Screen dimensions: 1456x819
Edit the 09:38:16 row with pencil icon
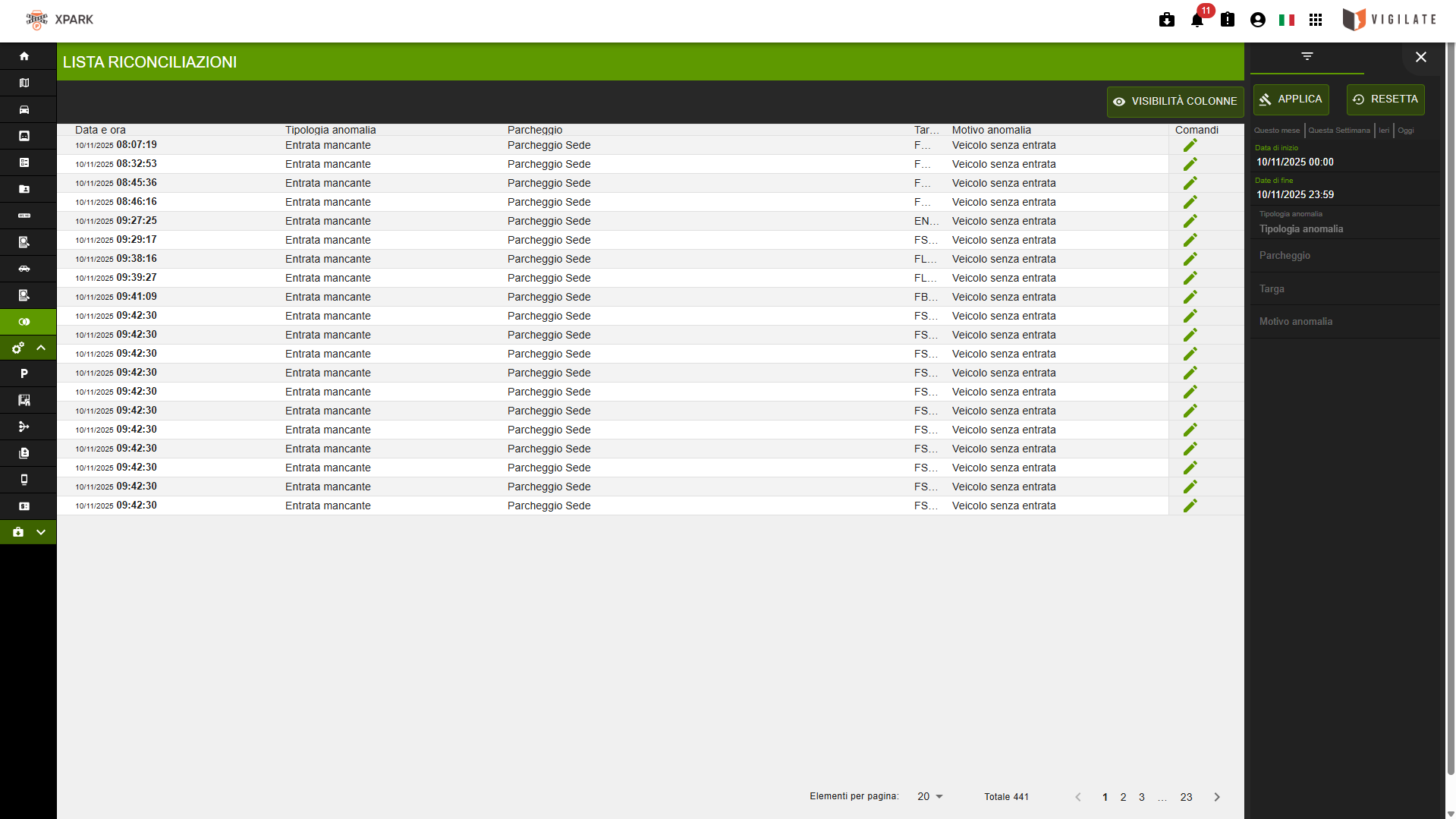click(x=1190, y=259)
